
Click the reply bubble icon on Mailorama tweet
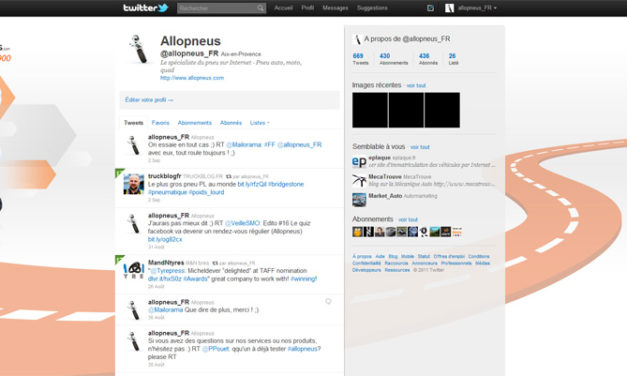pyautogui.click(x=328, y=302)
